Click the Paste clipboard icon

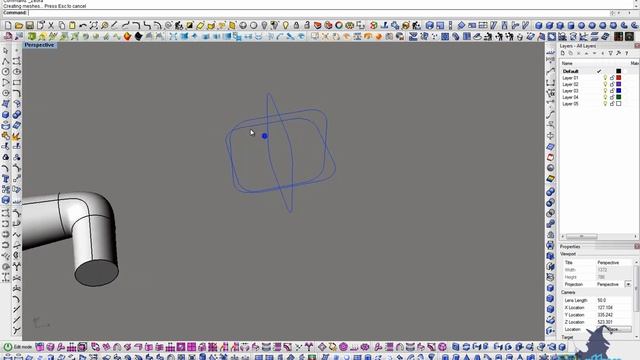tap(72, 25)
